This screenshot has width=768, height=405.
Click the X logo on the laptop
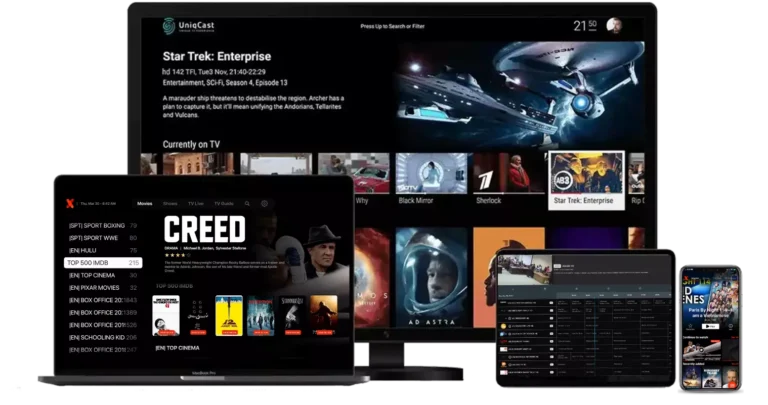[x=70, y=203]
